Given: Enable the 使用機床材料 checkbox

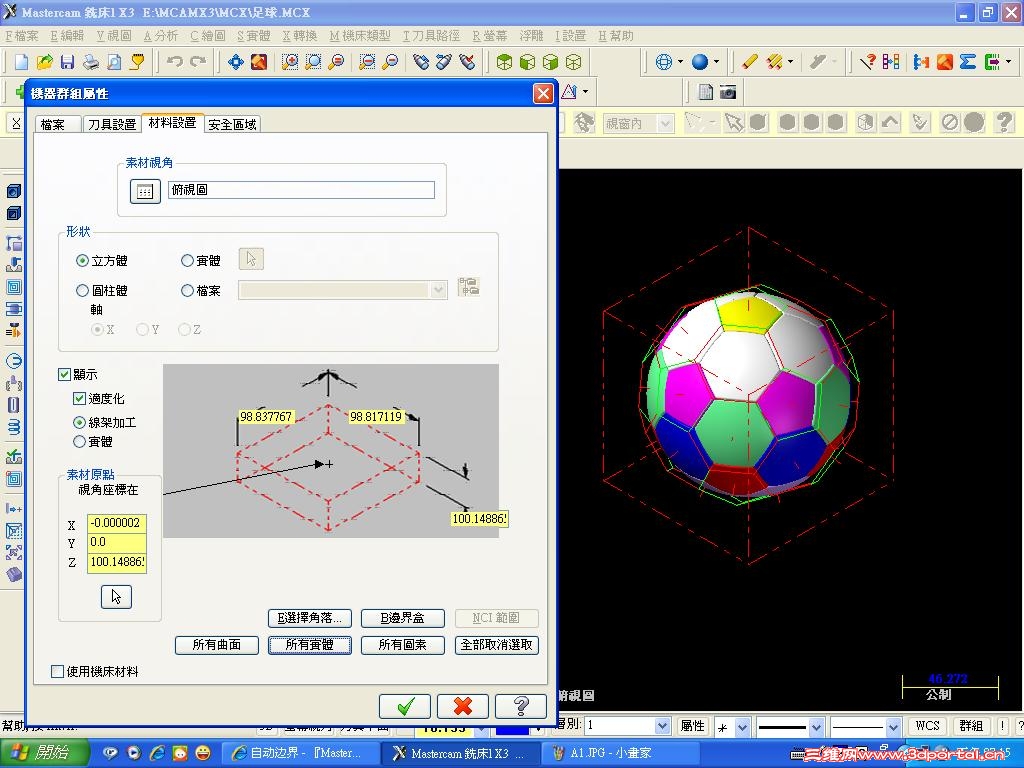Looking at the screenshot, I should [57, 671].
